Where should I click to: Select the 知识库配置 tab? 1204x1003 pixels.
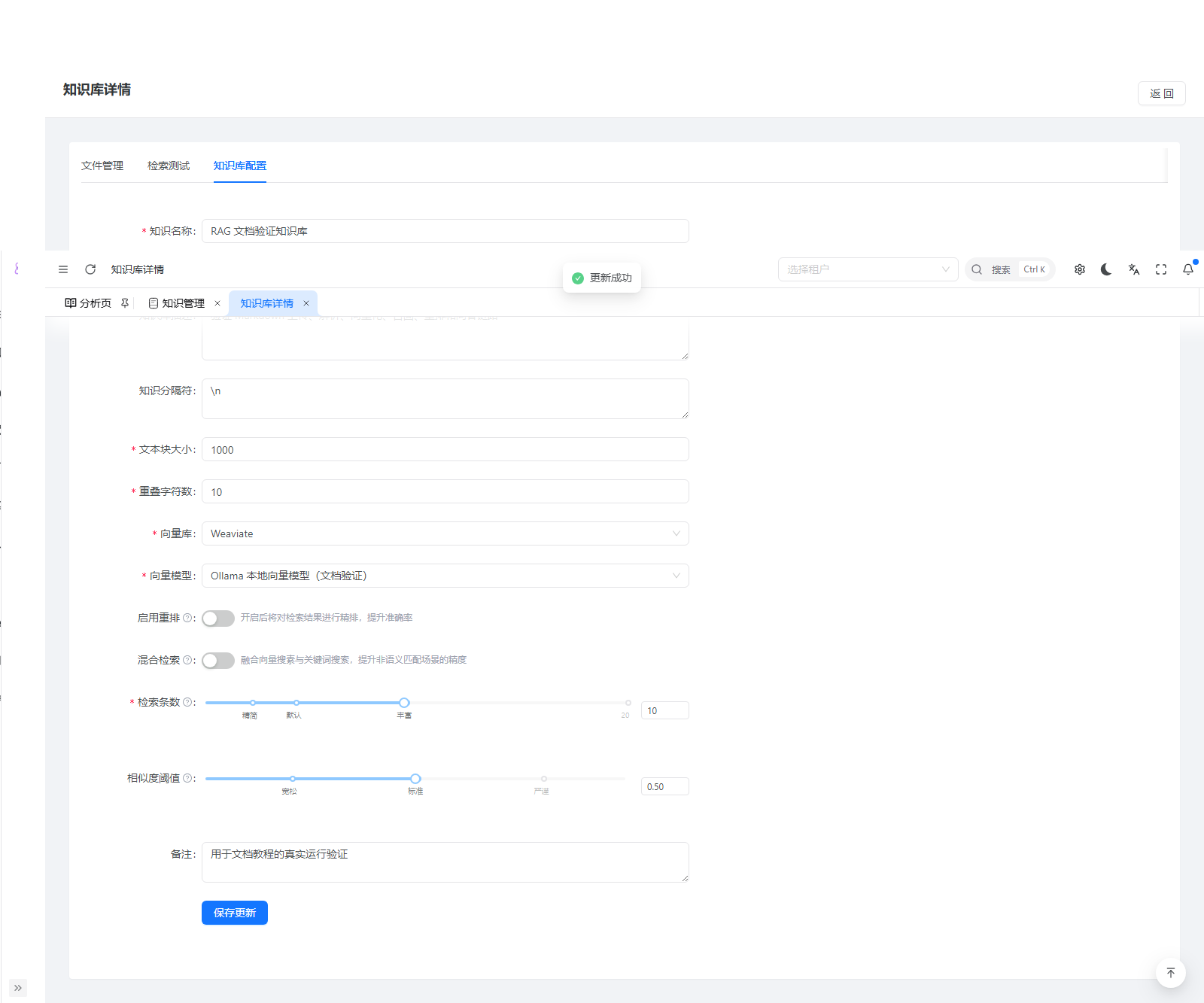point(240,166)
